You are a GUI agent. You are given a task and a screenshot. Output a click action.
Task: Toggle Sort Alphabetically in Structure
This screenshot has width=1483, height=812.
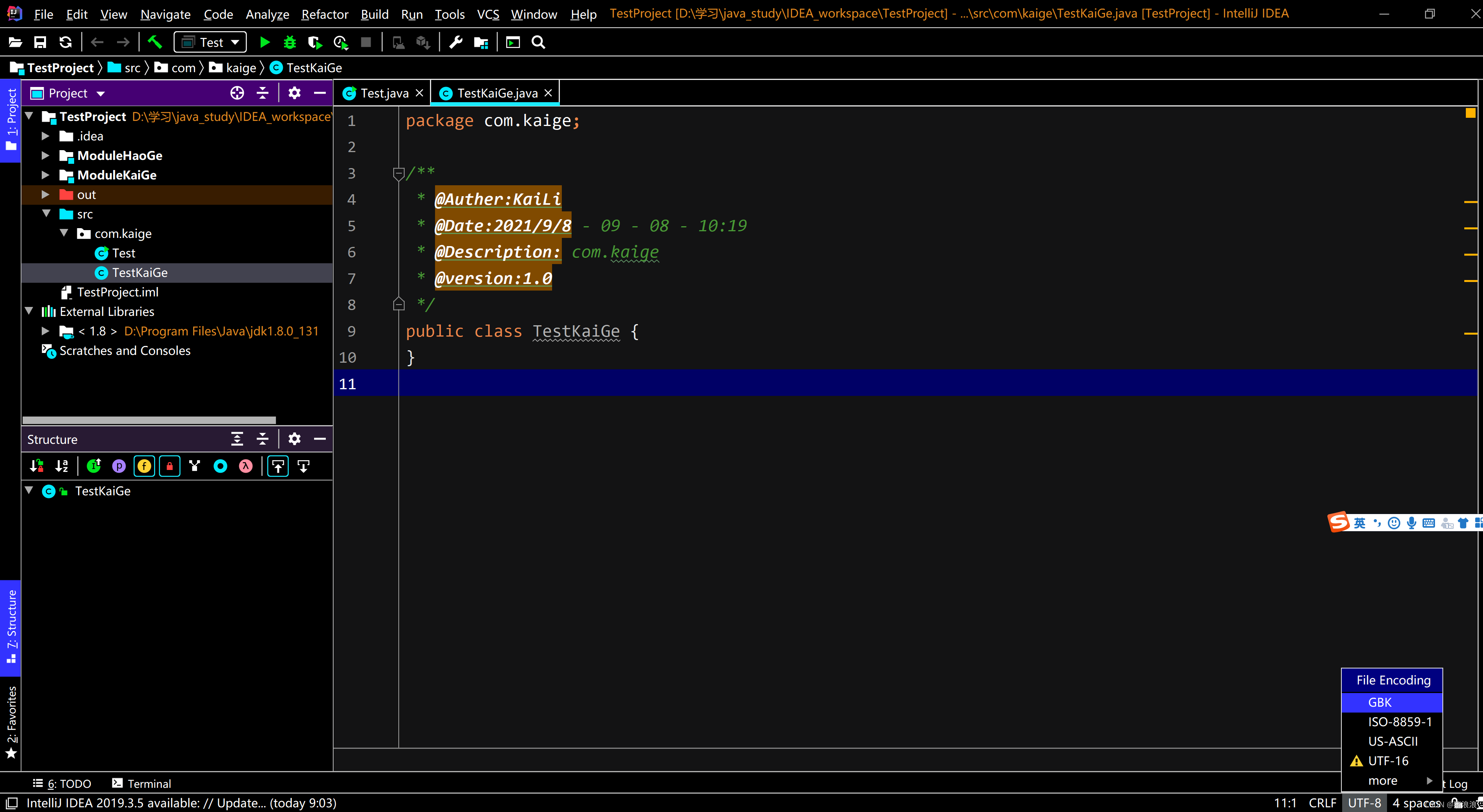tap(62, 466)
